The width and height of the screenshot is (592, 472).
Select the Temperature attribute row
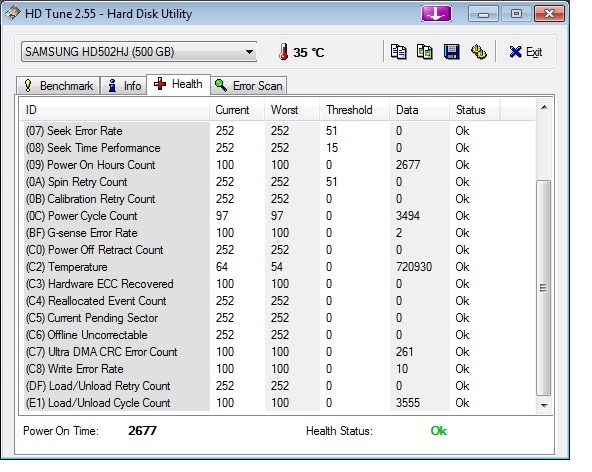pyautogui.click(x=279, y=267)
